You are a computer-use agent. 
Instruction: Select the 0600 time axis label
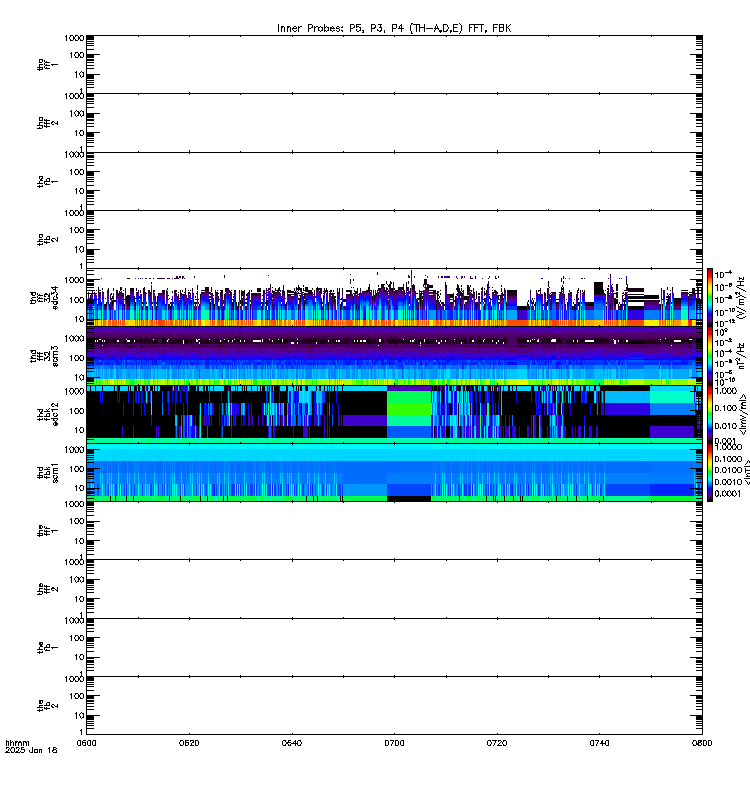point(86,743)
